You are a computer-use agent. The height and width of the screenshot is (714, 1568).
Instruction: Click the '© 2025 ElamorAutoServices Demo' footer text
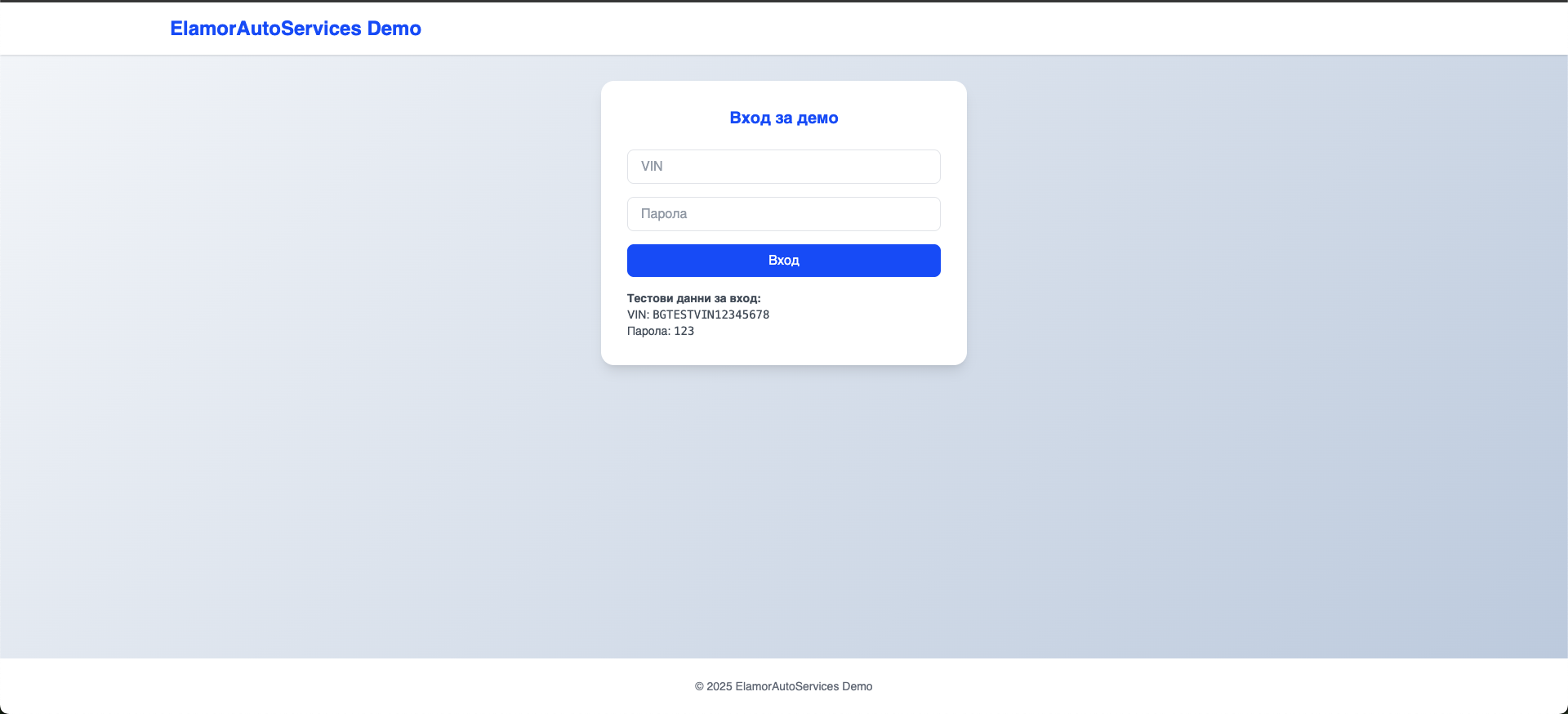point(783,686)
